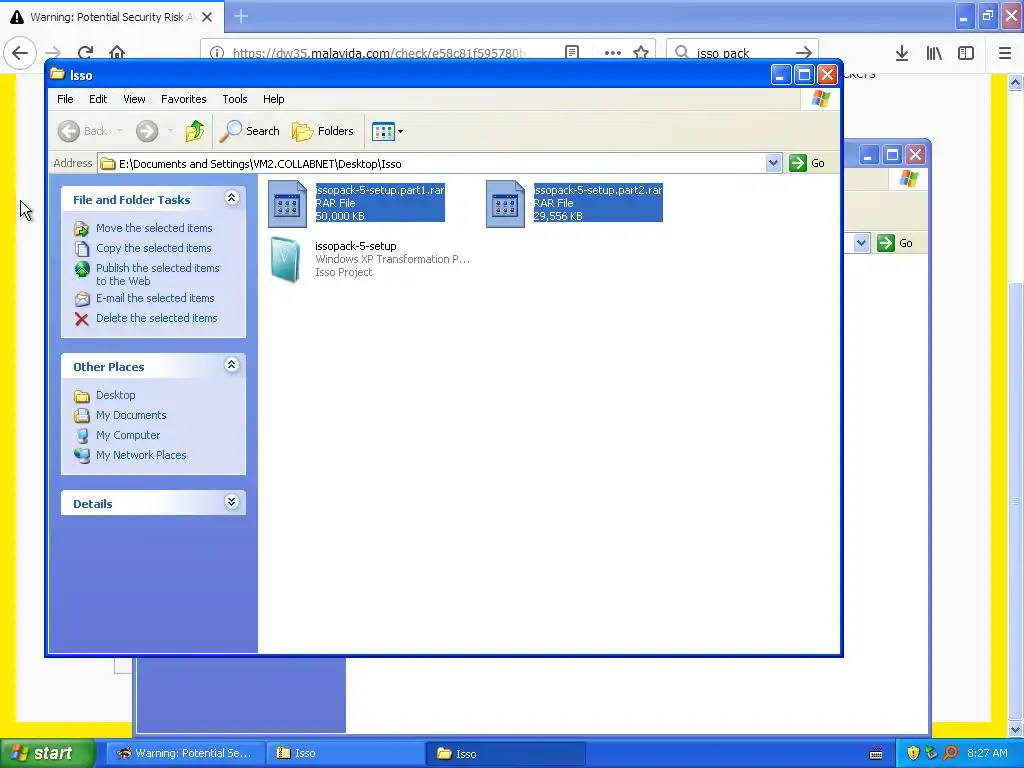The width and height of the screenshot is (1024, 768).
Task: Click the isso pack search box
Action: [741, 53]
